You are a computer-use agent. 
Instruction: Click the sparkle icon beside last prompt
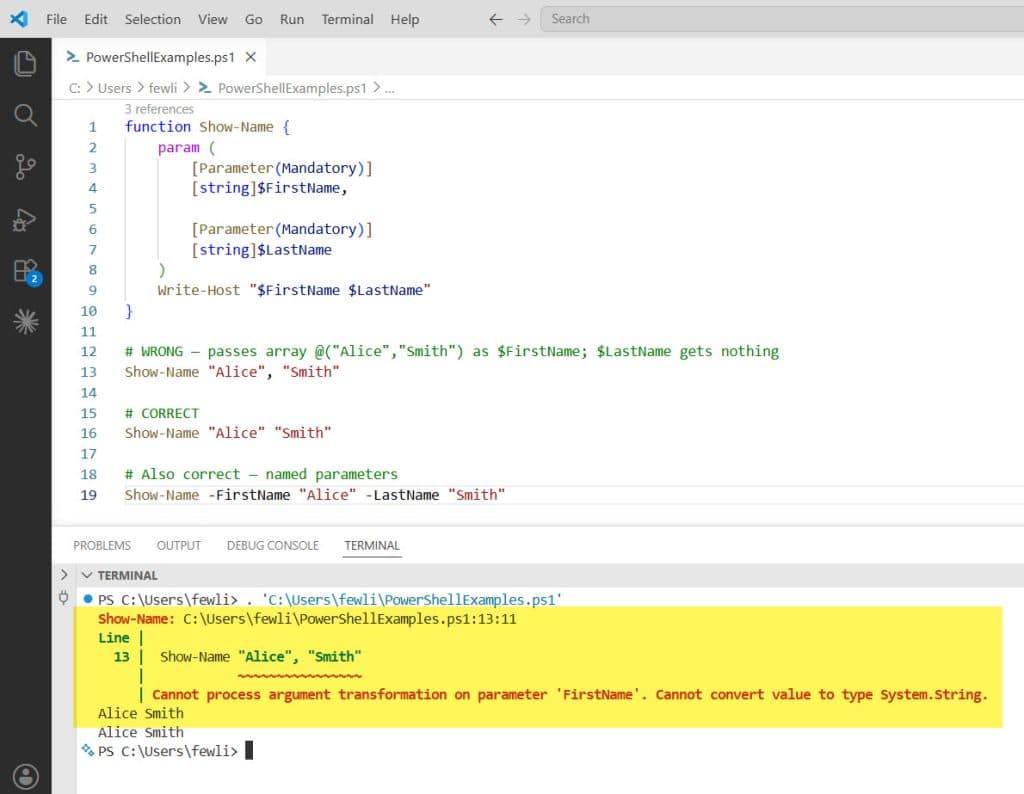coord(88,750)
